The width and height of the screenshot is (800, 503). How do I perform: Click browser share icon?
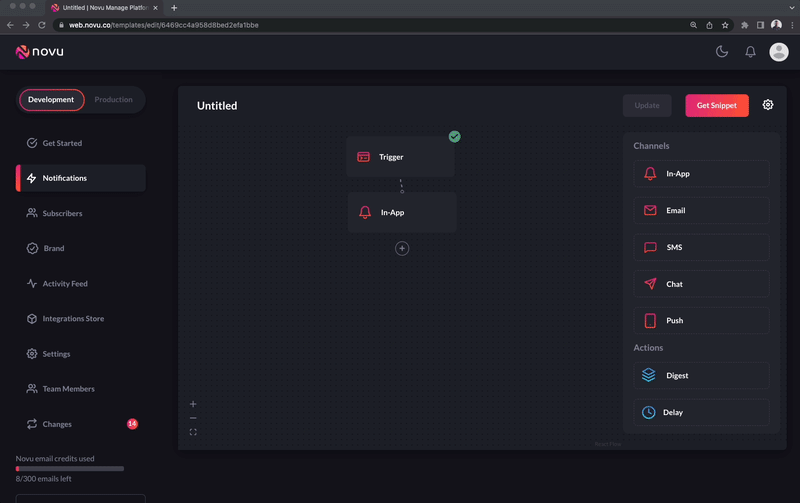709,25
